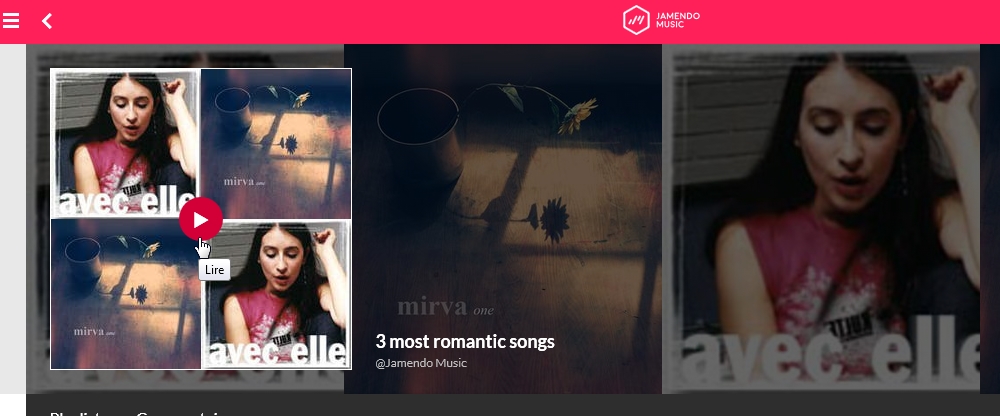
Task: Click the Lire tooltip label
Action: pos(214,270)
